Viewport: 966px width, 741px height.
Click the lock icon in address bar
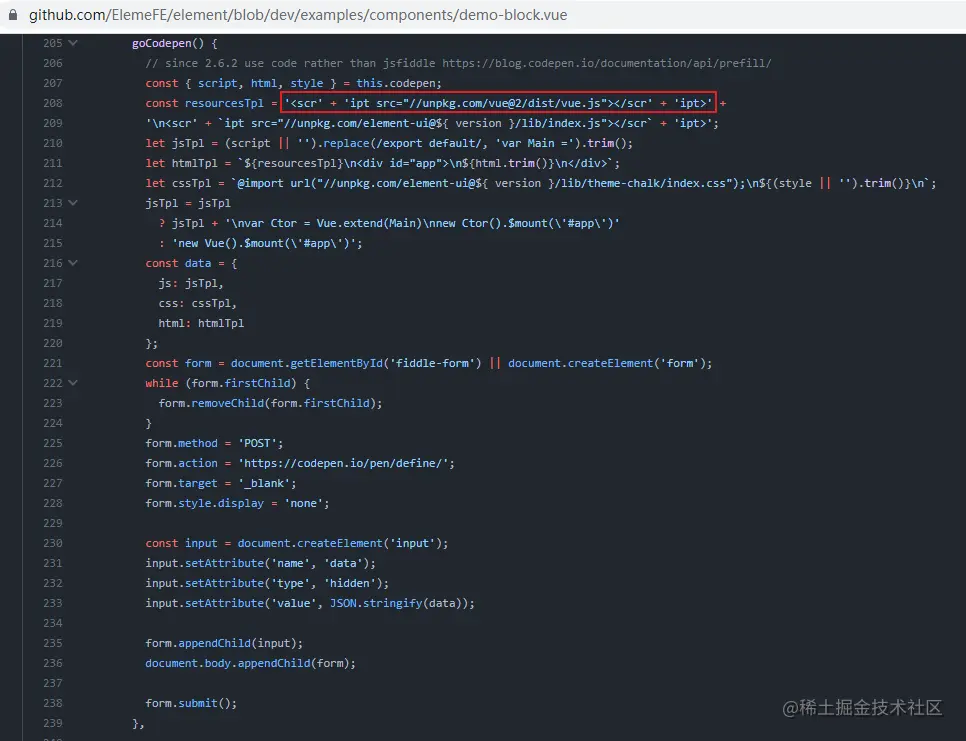(x=13, y=15)
